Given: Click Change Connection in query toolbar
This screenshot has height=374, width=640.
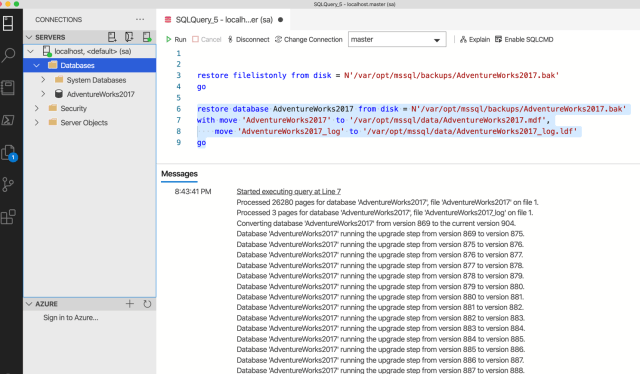Looking at the screenshot, I should [x=309, y=40].
